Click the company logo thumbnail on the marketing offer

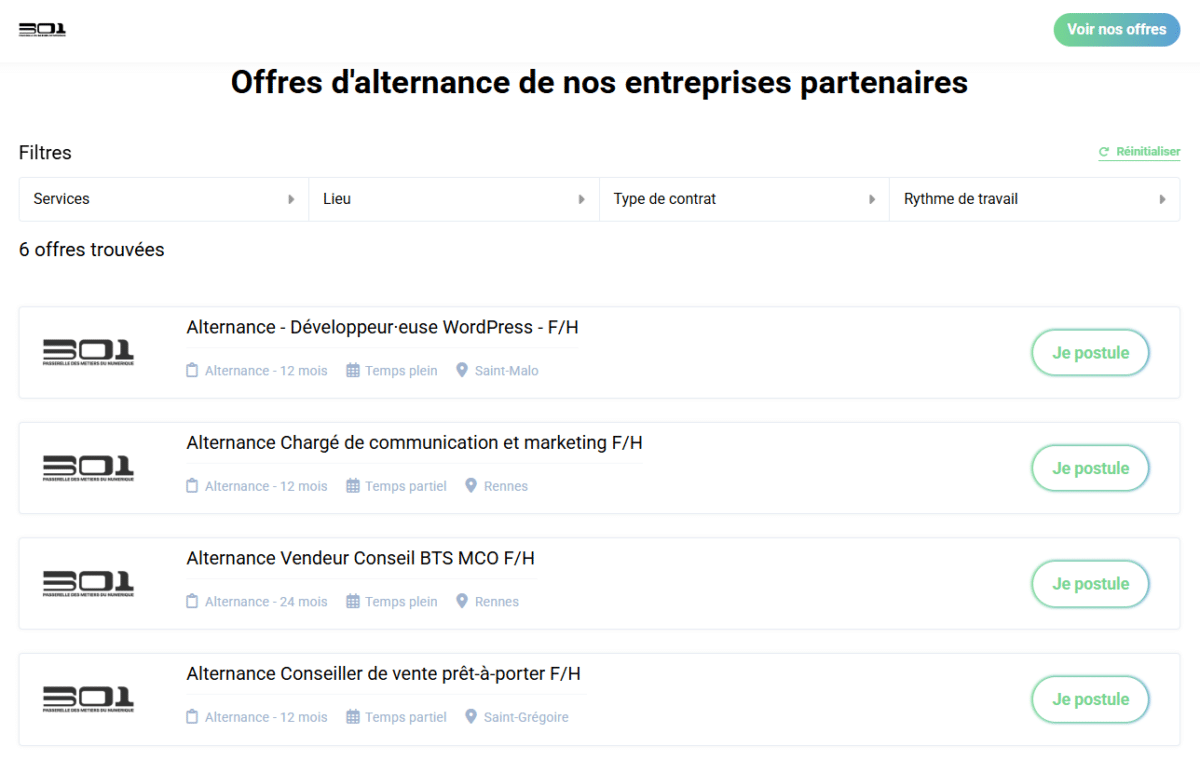coord(88,467)
